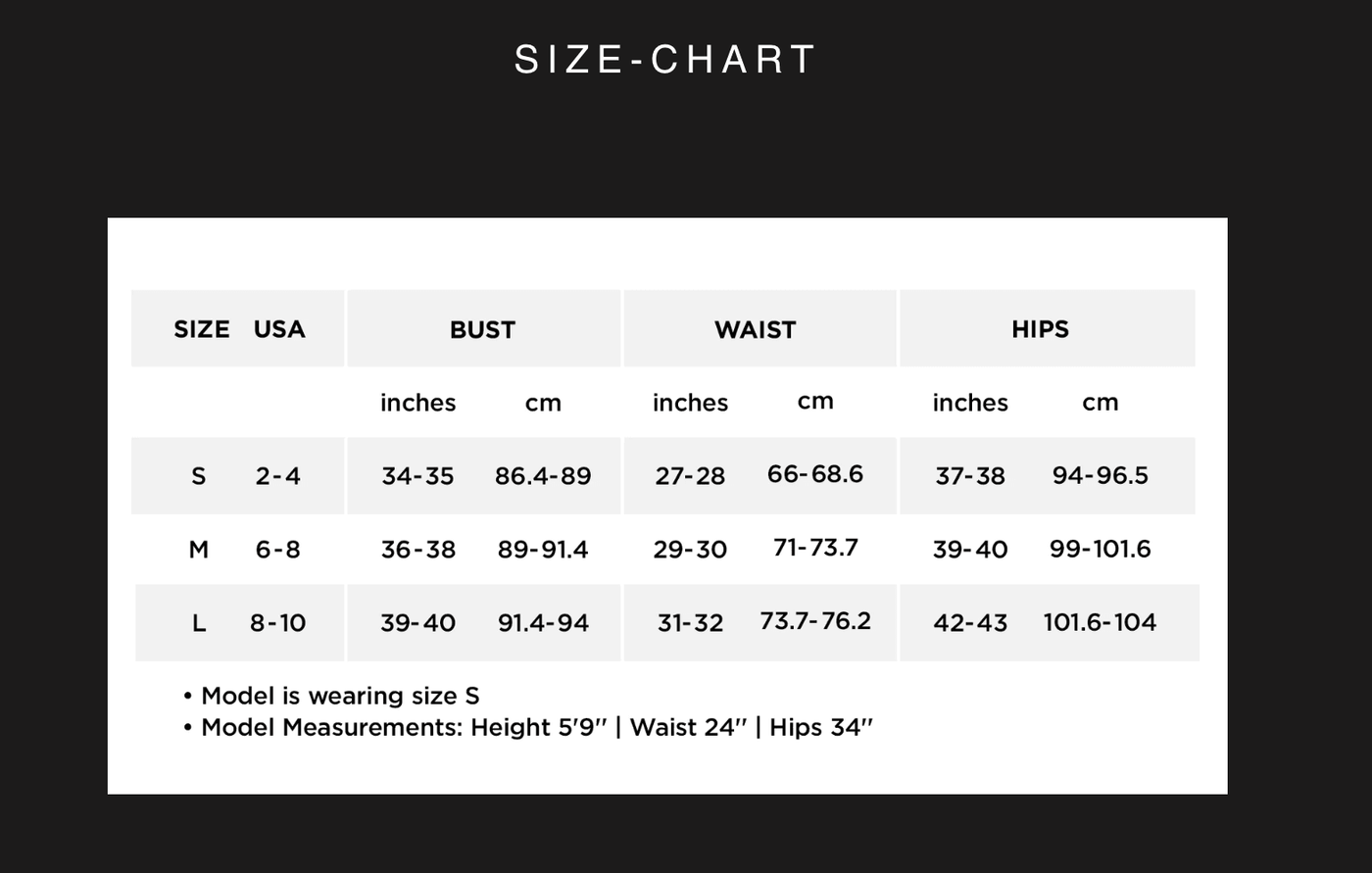Select the WAIST column header
This screenshot has height=873, width=1372.
point(755,330)
